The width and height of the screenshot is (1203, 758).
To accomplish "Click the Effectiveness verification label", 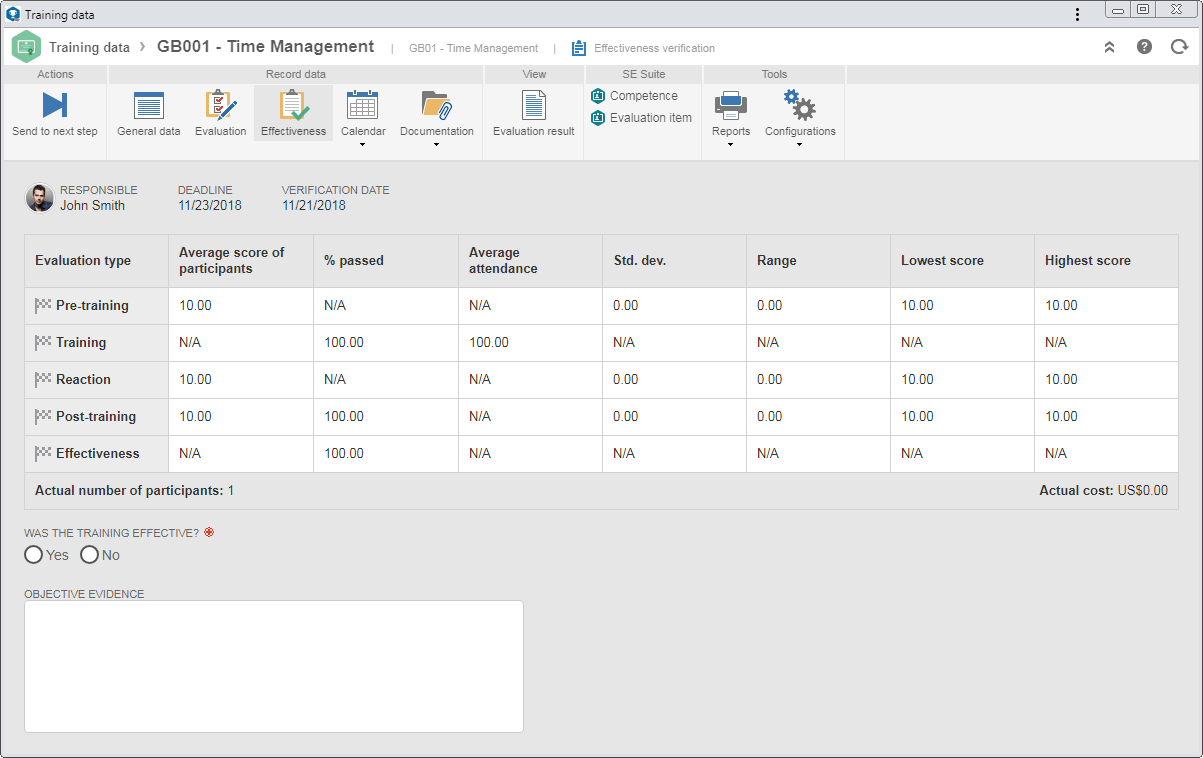I will click(x=654, y=48).
